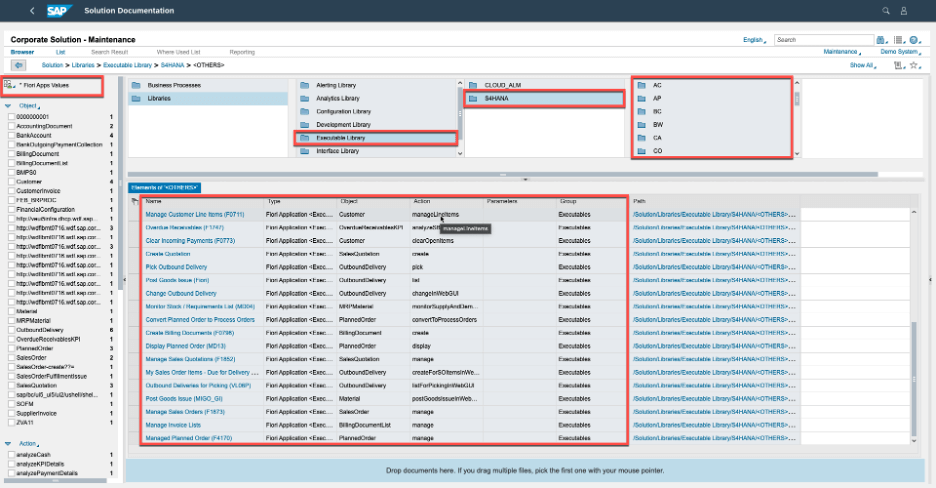Switch to the Reporting tab
936x488 pixels.
click(242, 52)
